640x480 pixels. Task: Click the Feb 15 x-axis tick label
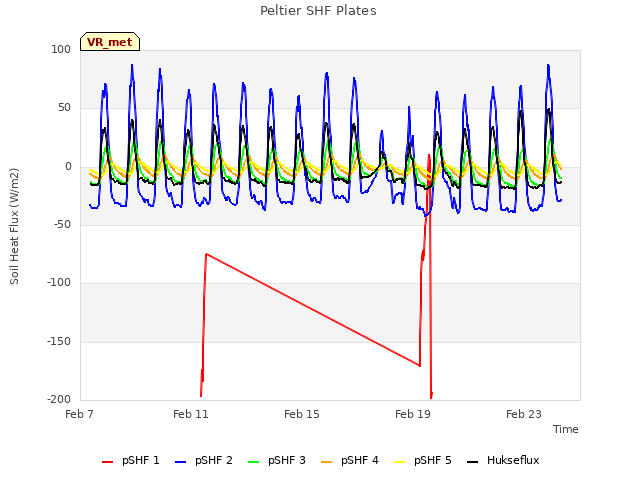[x=302, y=414]
